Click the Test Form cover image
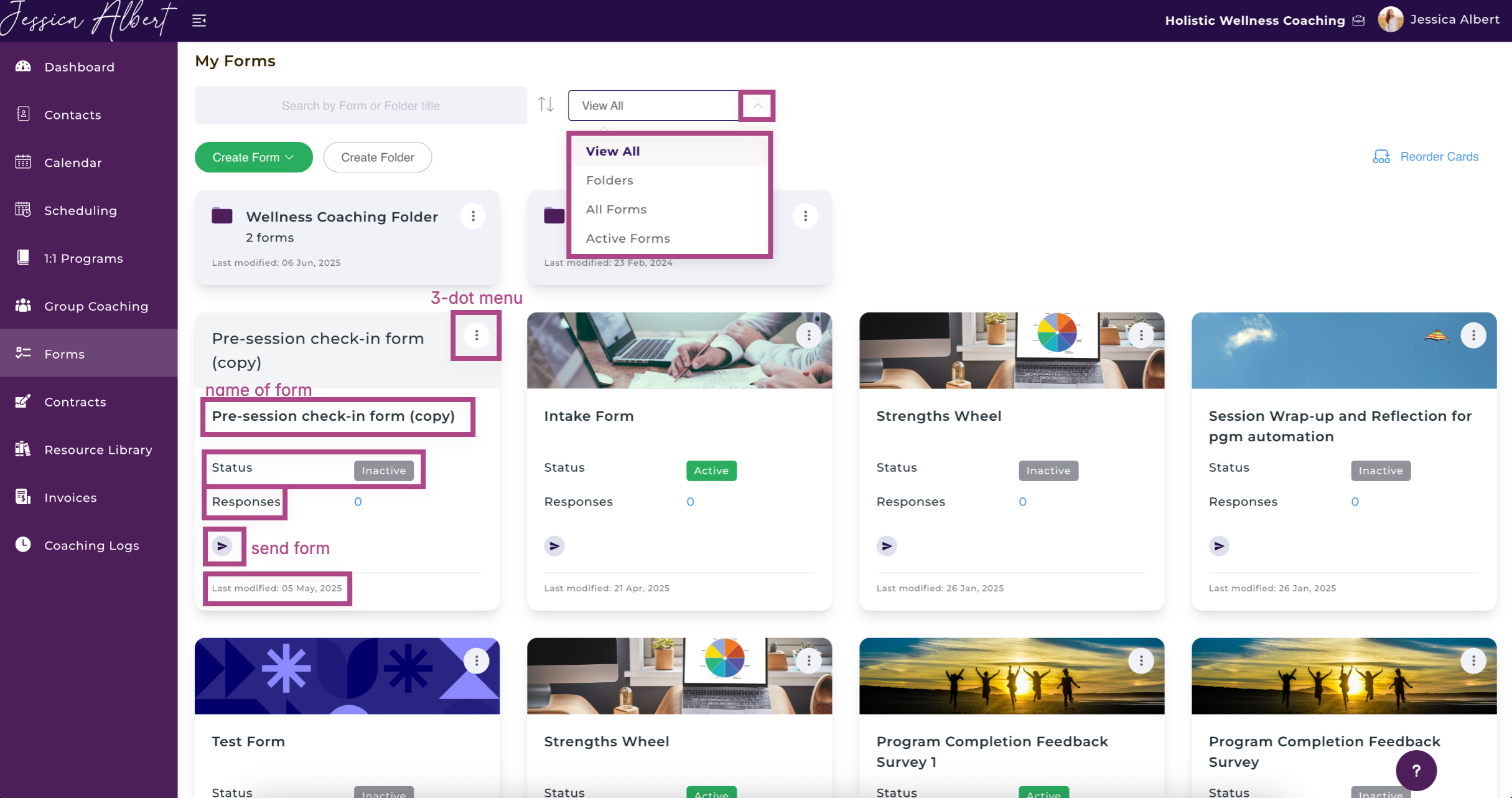This screenshot has width=1512, height=798. pos(347,675)
